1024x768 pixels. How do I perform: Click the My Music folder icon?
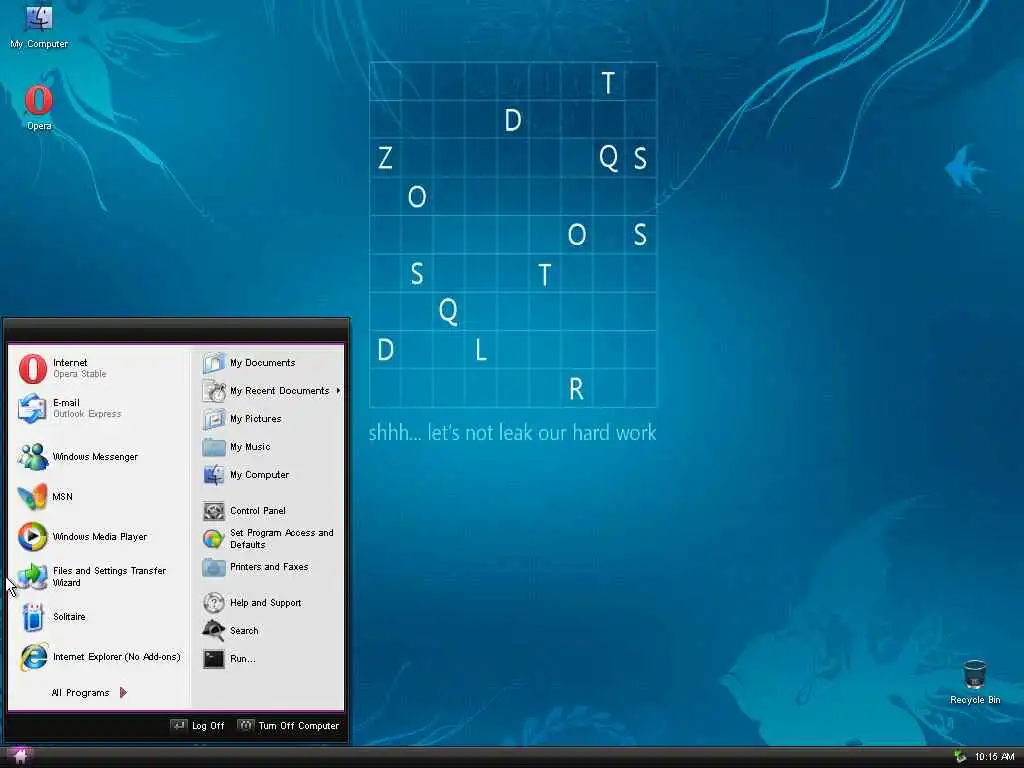(x=214, y=447)
